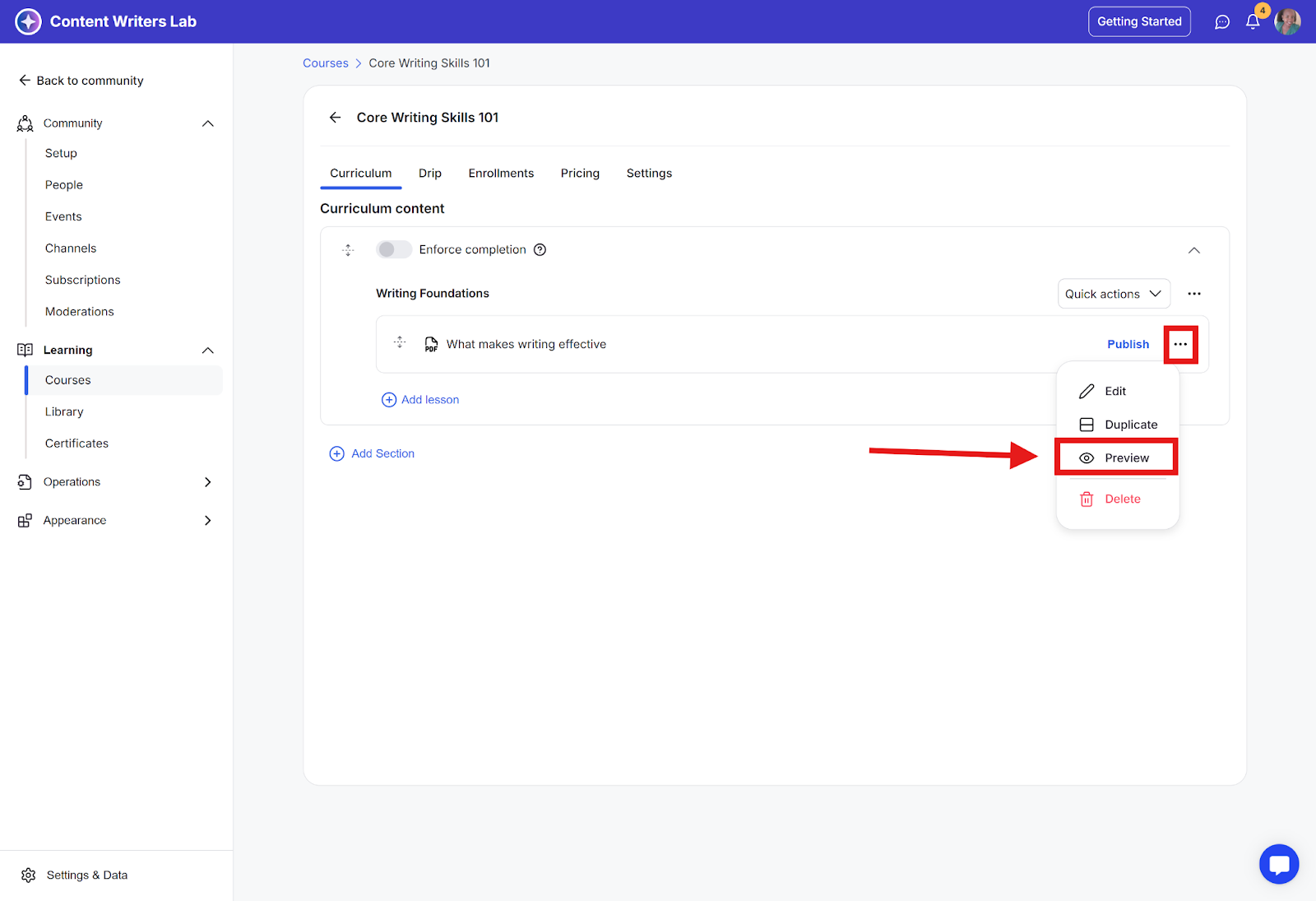Open the support chat widget
1316x901 pixels.
(x=1279, y=864)
